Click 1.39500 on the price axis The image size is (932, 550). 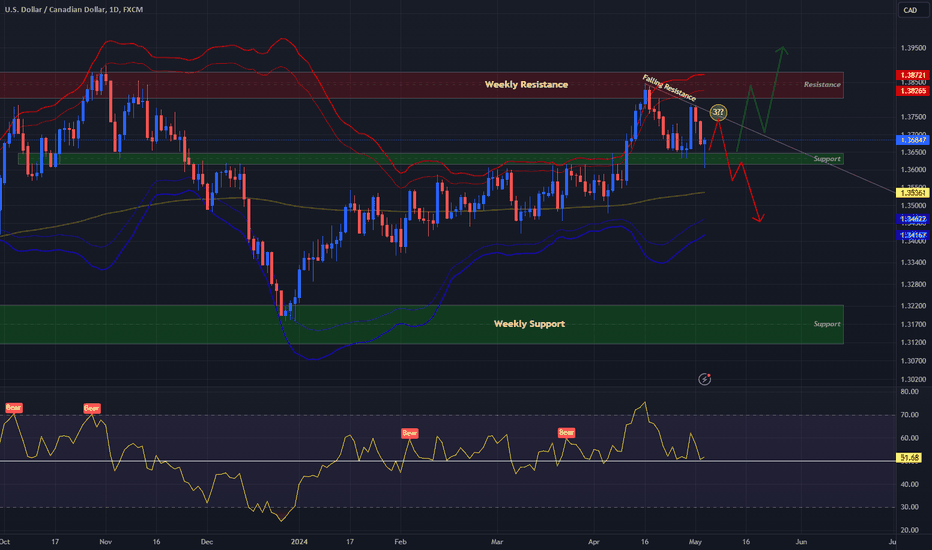pos(913,48)
